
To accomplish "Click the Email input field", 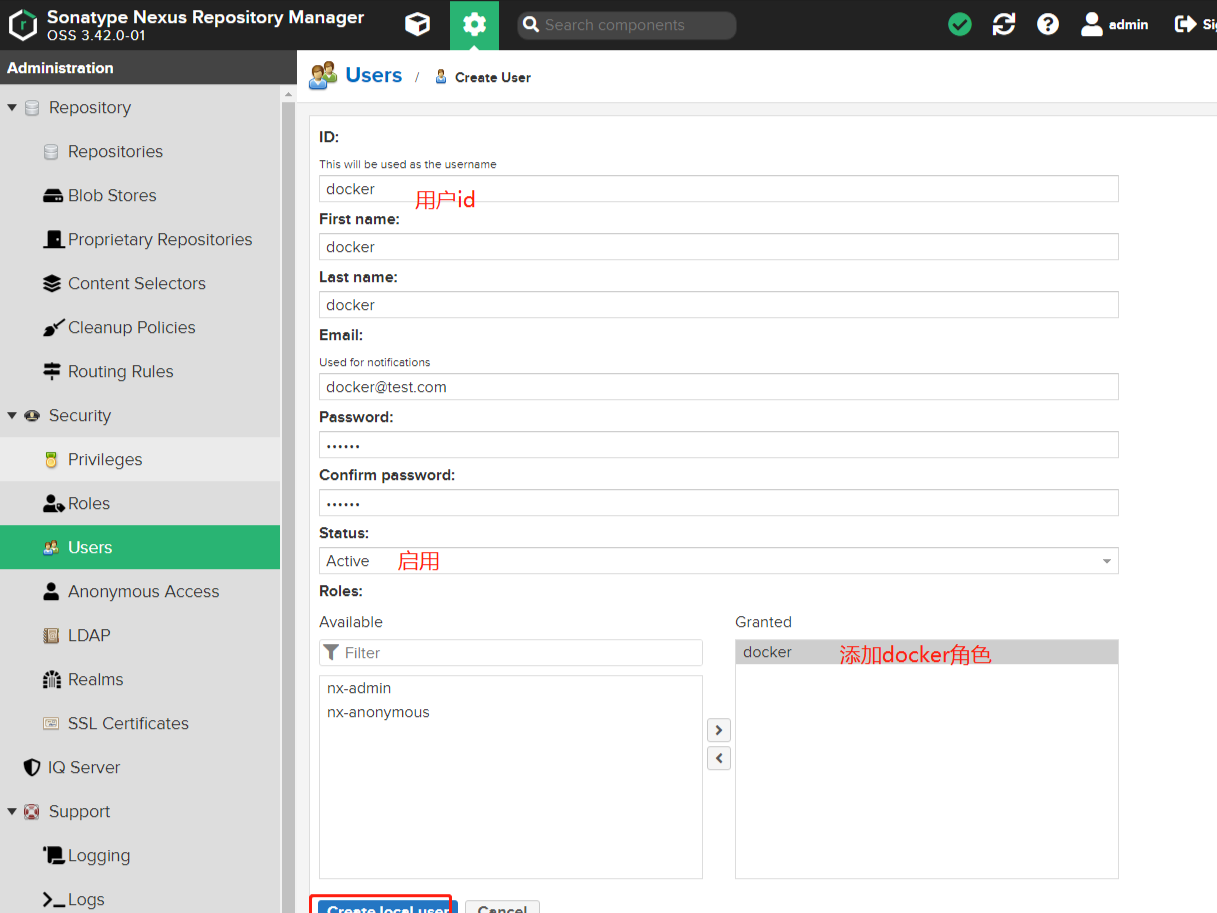I will 718,387.
